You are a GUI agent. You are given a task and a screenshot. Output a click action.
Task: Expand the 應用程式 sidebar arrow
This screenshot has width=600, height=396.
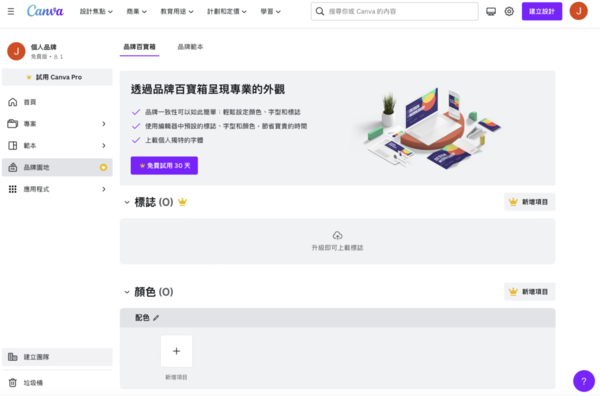click(x=104, y=189)
